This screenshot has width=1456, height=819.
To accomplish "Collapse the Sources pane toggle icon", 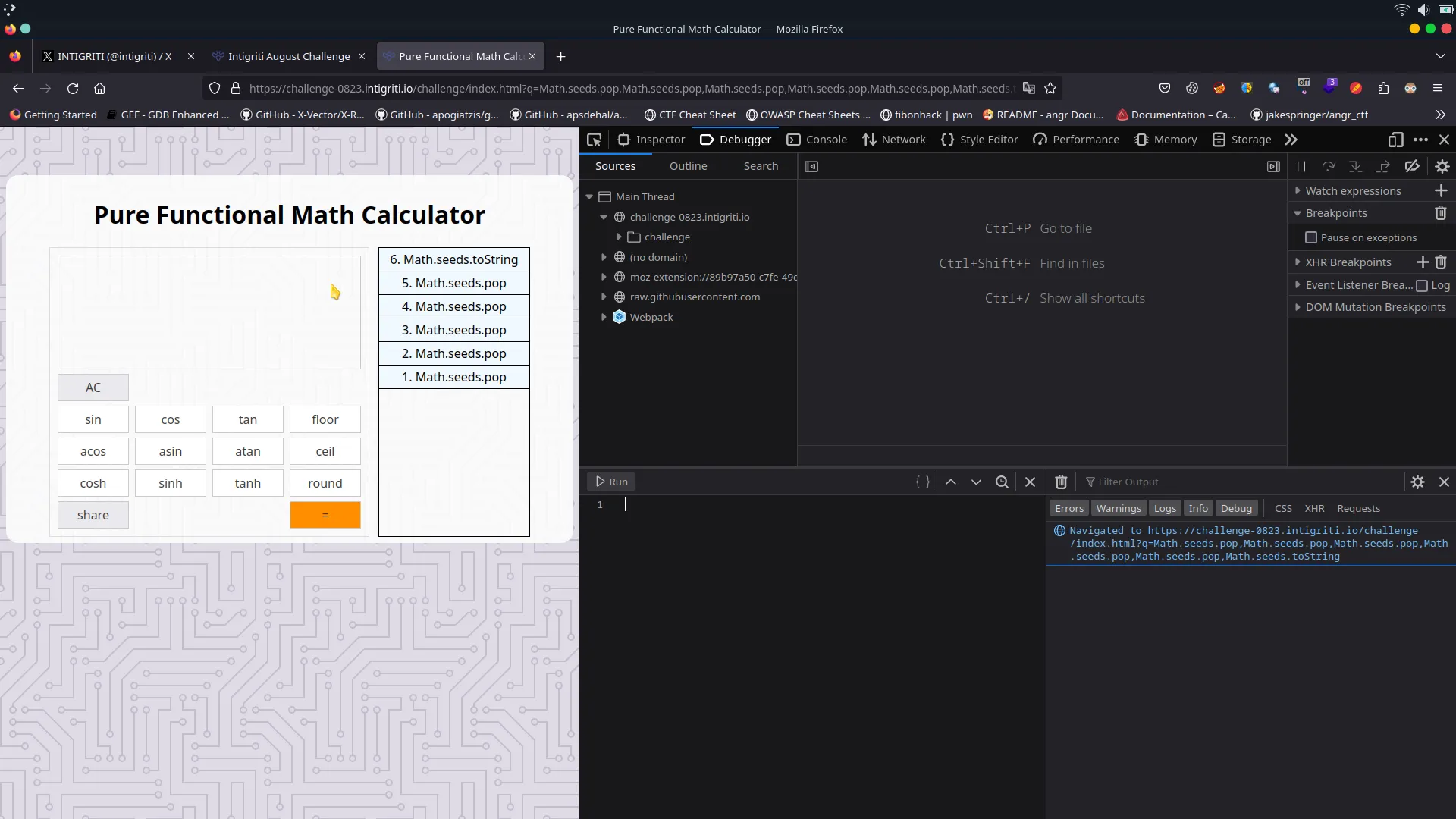I will click(811, 166).
